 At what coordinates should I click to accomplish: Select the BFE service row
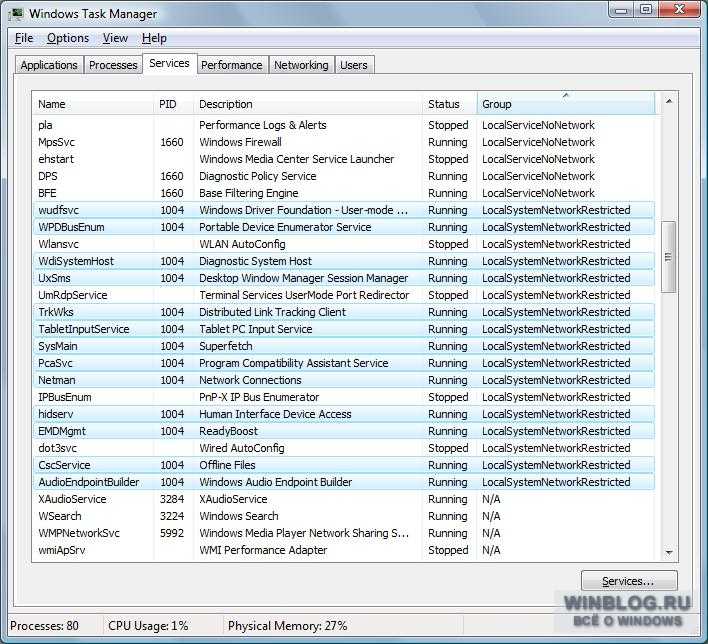click(x=343, y=193)
